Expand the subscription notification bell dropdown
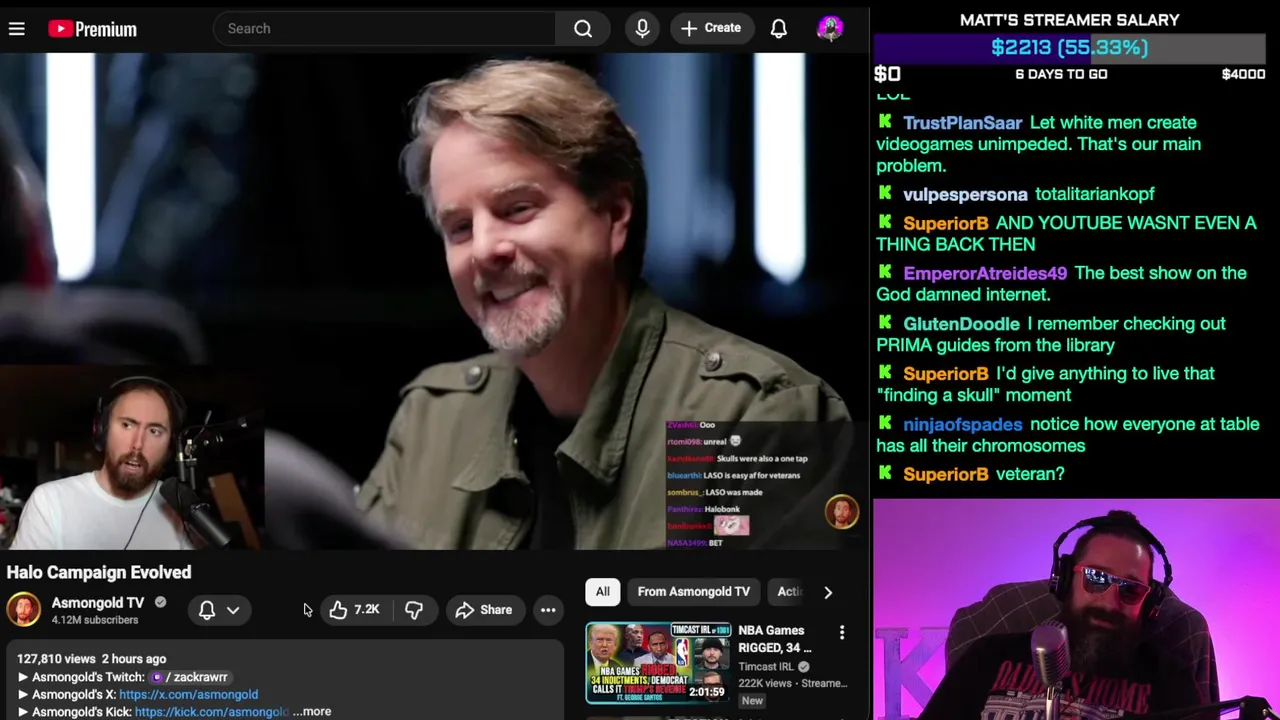Image resolution: width=1280 pixels, height=720 pixels. click(x=219, y=610)
